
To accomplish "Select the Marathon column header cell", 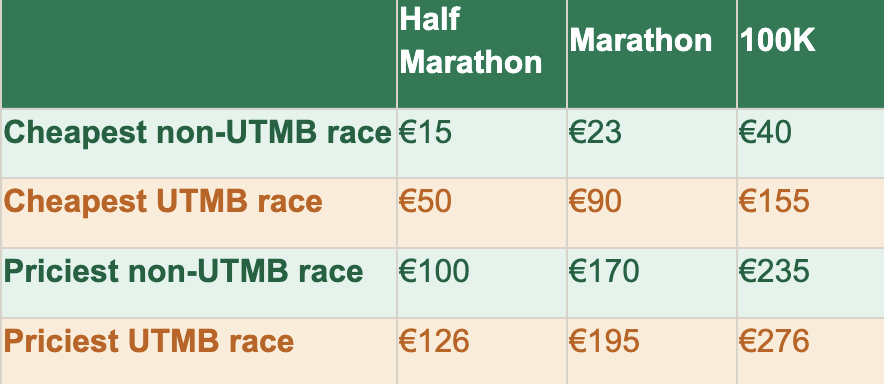I will 652,54.
